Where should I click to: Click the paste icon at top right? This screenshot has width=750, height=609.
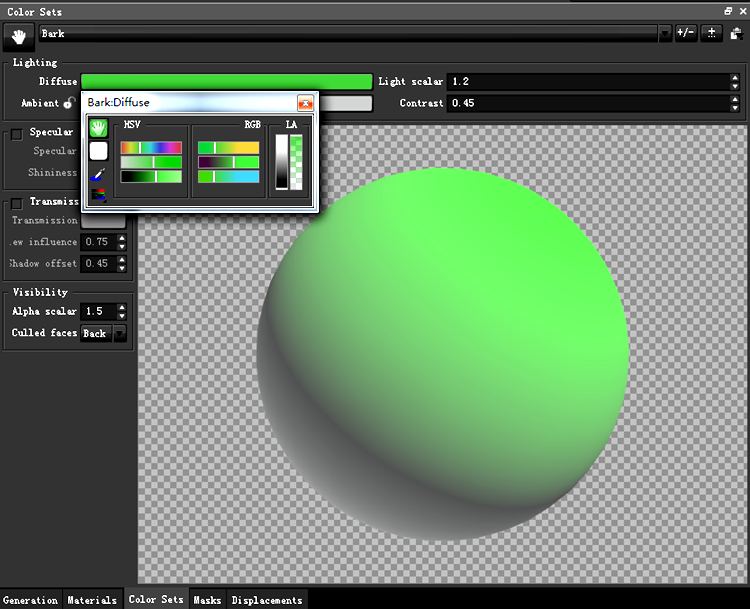pyautogui.click(x=736, y=33)
